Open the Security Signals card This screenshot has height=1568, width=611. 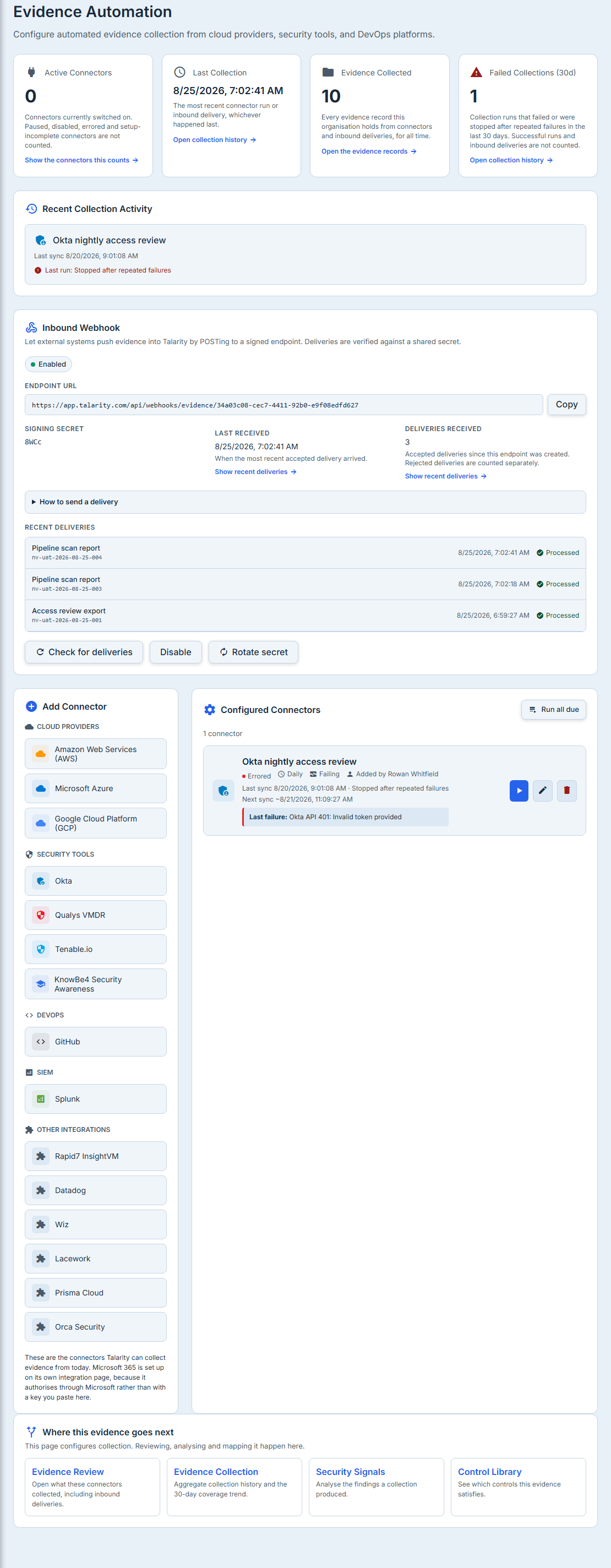[x=376, y=1487]
